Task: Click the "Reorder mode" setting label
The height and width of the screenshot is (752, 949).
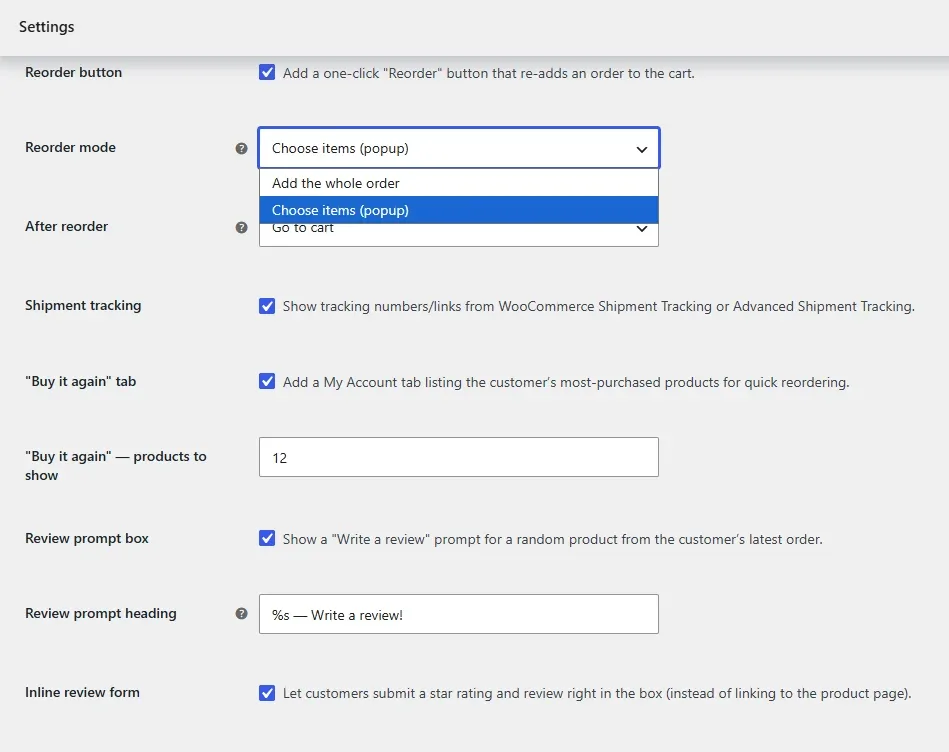Action: 70,148
